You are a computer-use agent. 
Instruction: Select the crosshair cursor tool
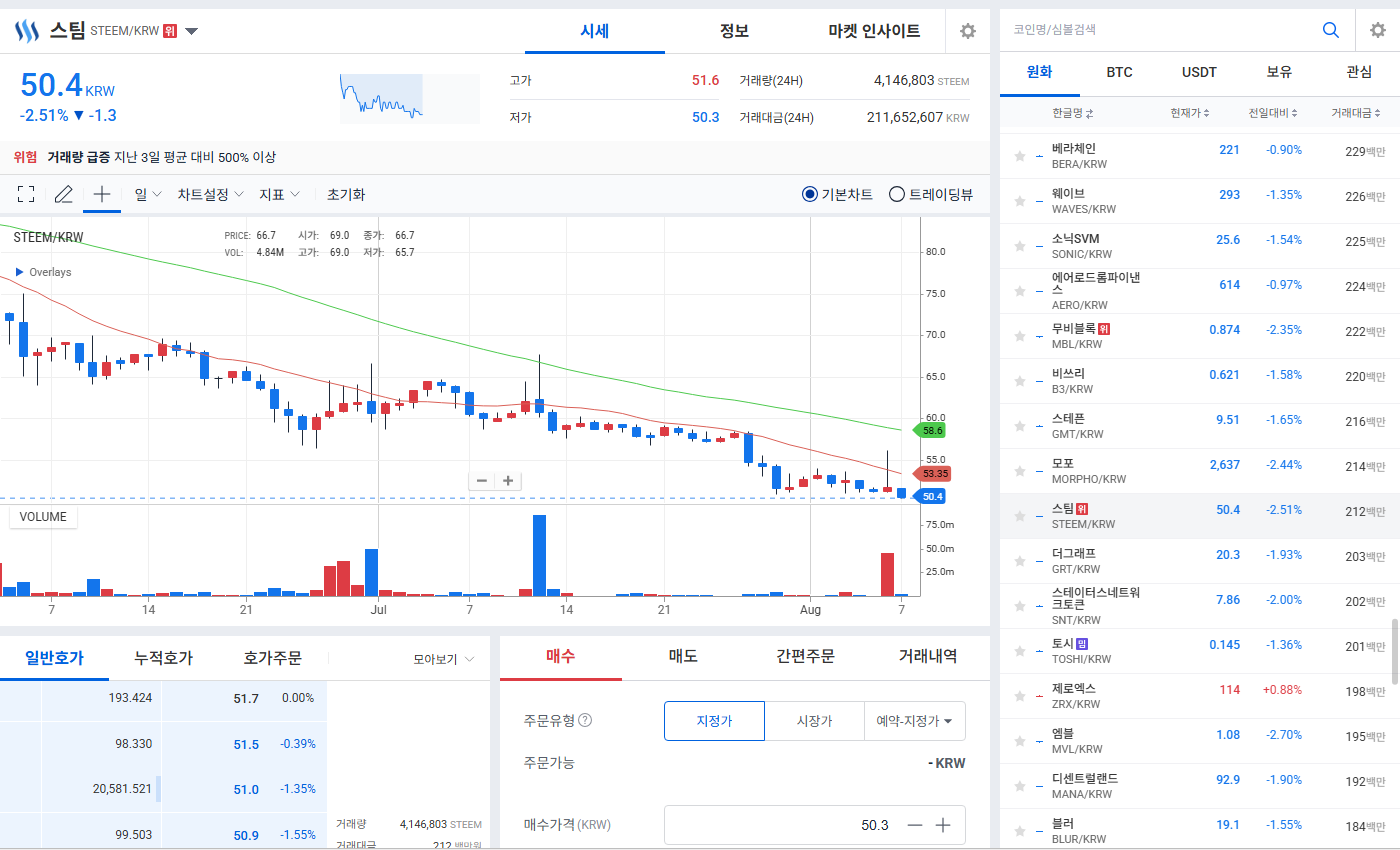click(101, 194)
